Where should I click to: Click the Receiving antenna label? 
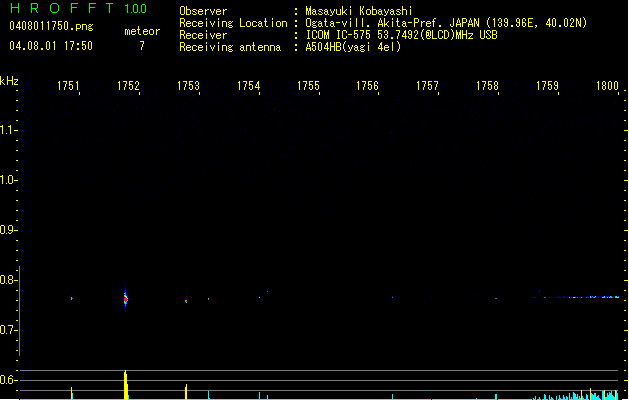(230, 47)
